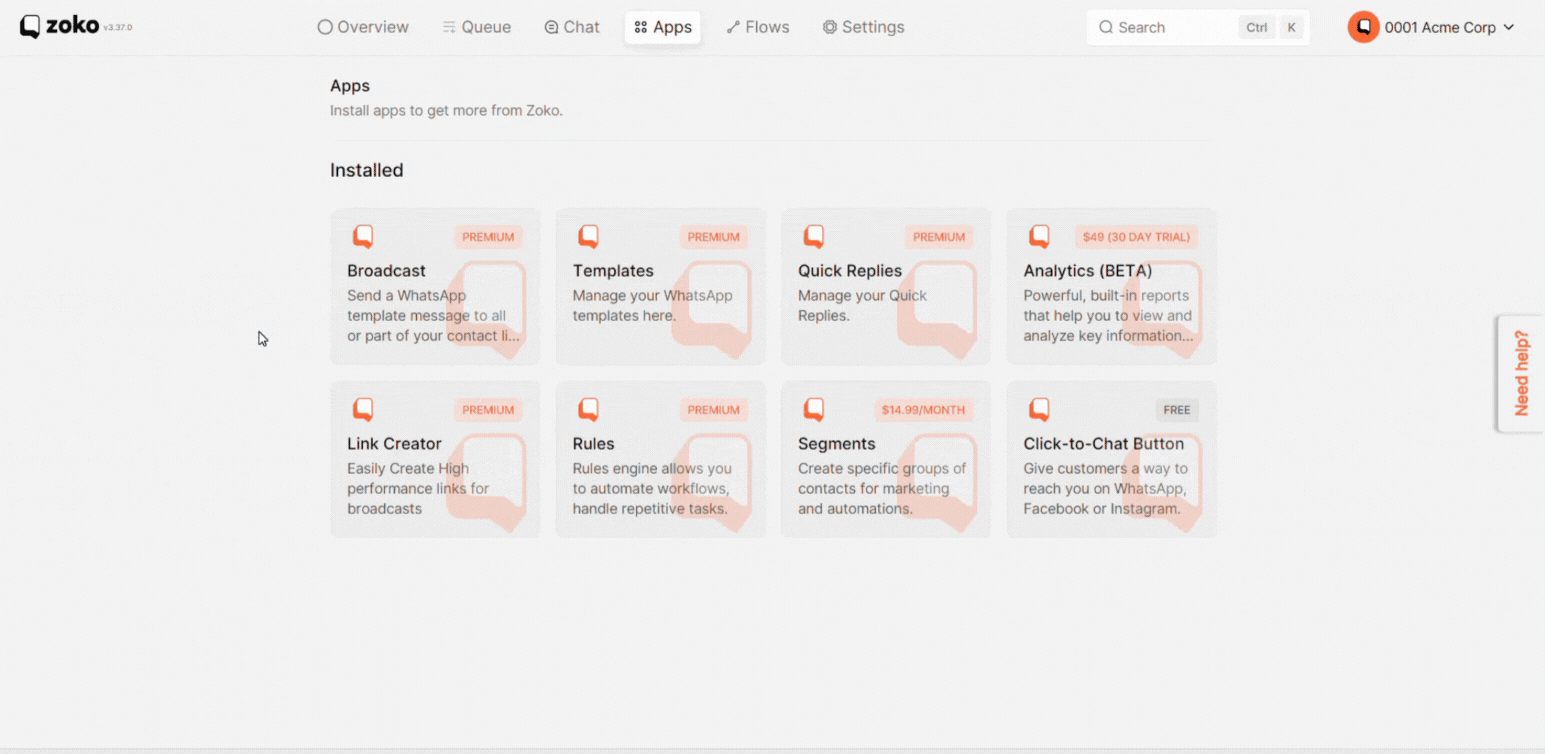Click the Acme Corp account avatar
Screen dimensions: 1545x754
(x=1363, y=27)
